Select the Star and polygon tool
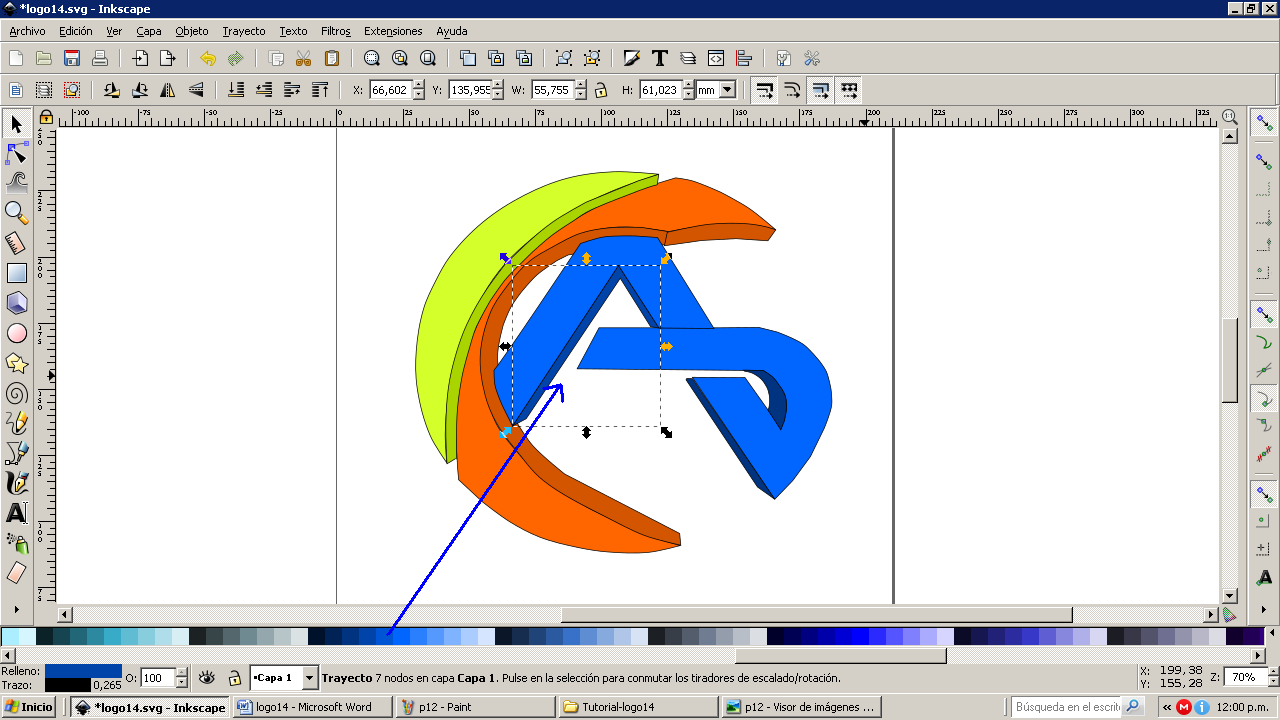The height and width of the screenshot is (720, 1280). (17, 363)
